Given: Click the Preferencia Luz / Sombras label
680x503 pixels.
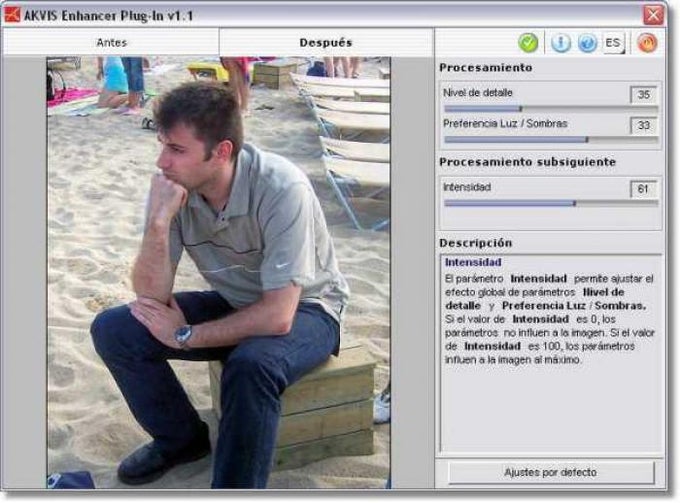Looking at the screenshot, I should click(505, 124).
